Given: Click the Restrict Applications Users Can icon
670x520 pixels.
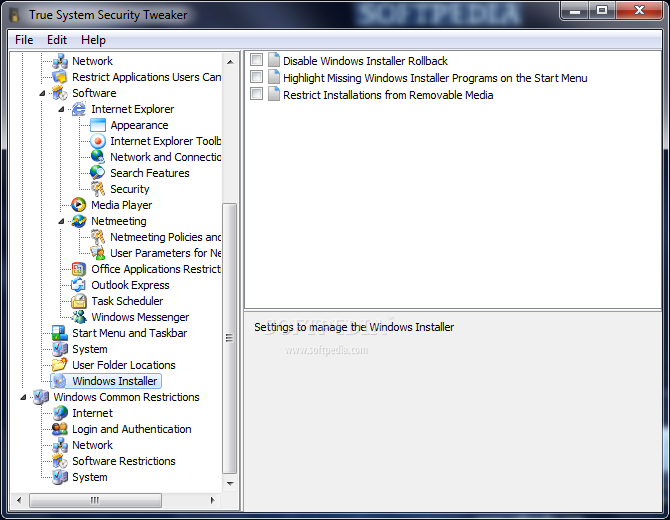Looking at the screenshot, I should (60, 77).
